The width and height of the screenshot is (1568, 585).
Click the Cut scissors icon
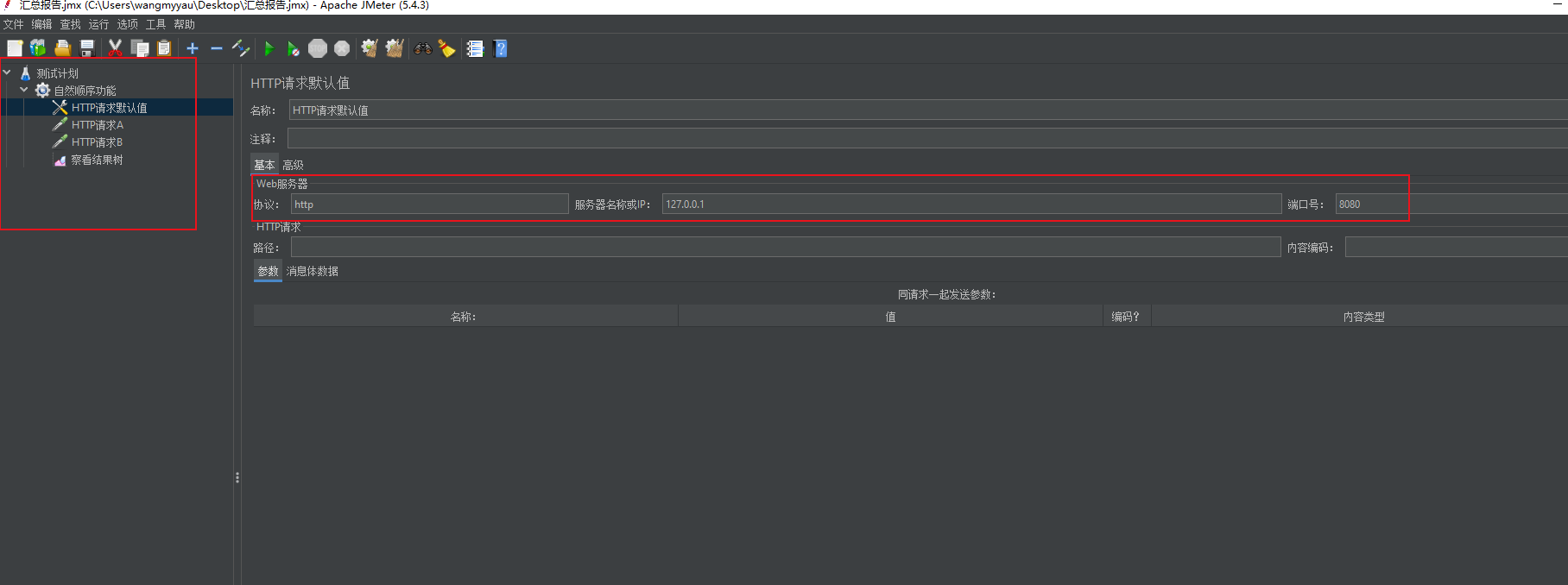115,48
